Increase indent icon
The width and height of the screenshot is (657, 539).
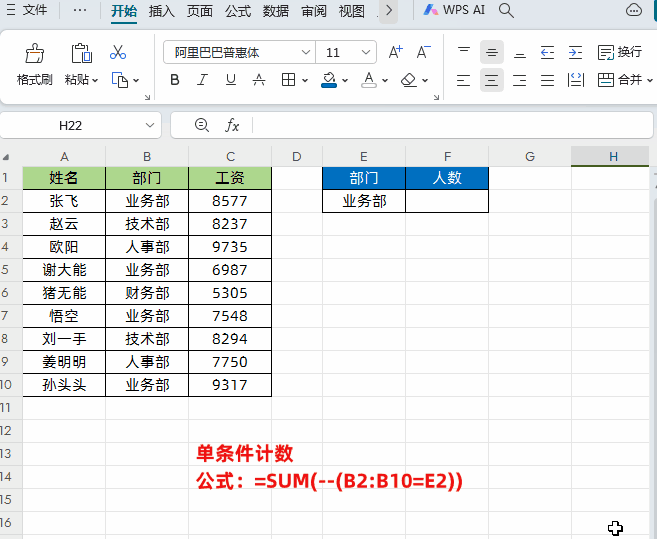pyautogui.click(x=575, y=52)
